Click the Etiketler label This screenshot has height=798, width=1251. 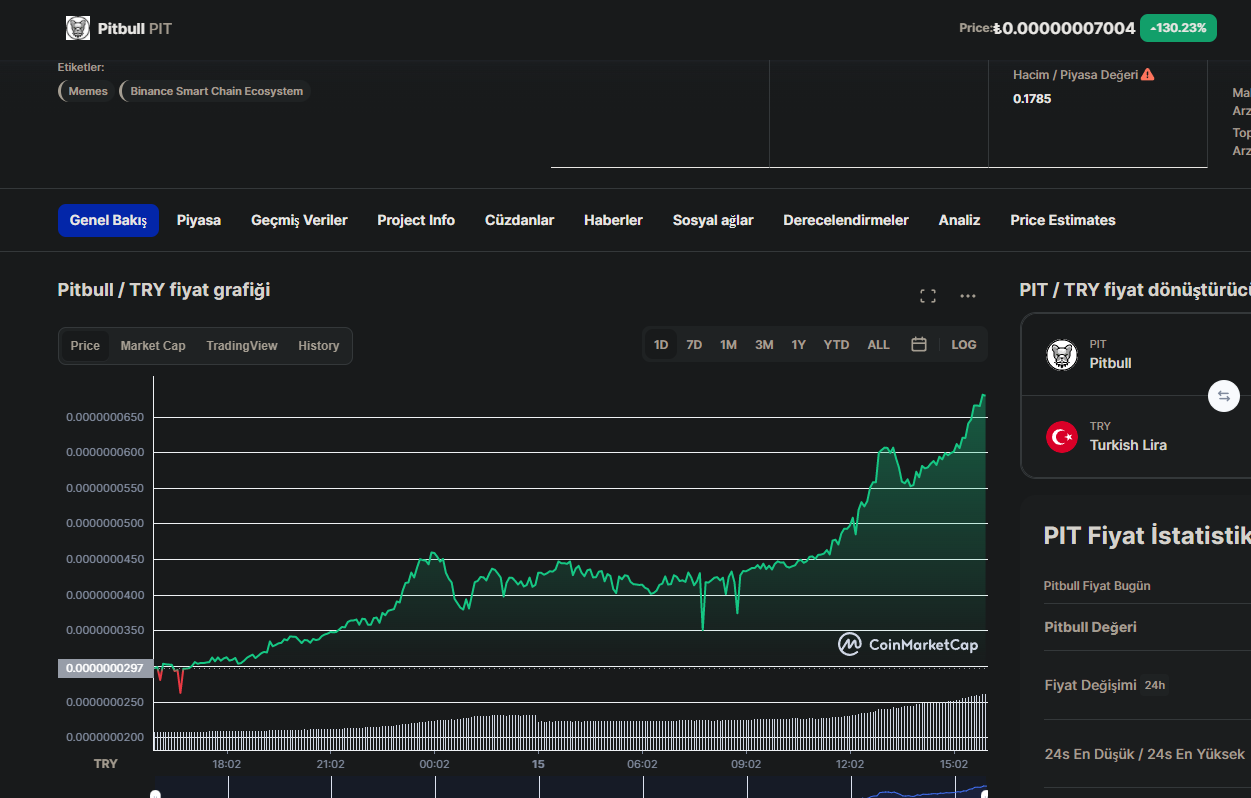coord(81,67)
